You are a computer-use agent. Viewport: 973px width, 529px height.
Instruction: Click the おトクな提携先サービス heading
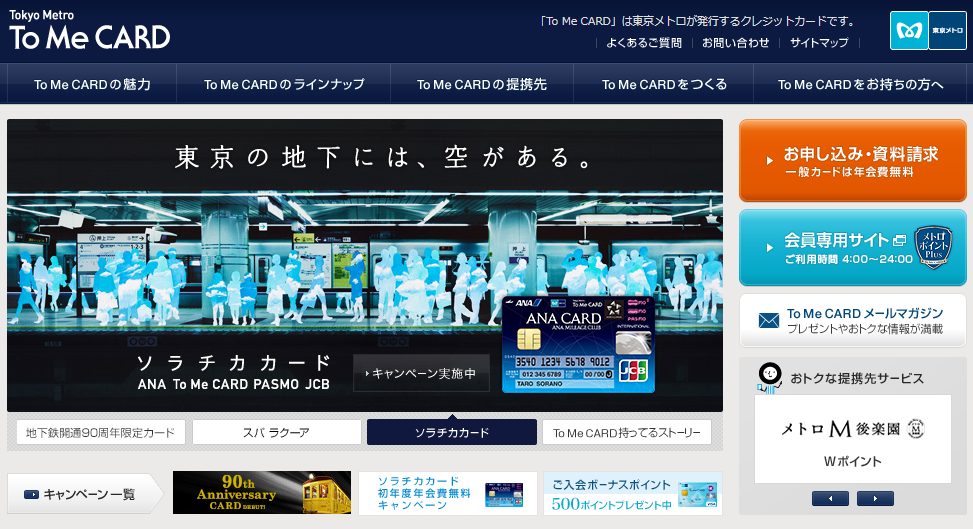(x=857, y=378)
